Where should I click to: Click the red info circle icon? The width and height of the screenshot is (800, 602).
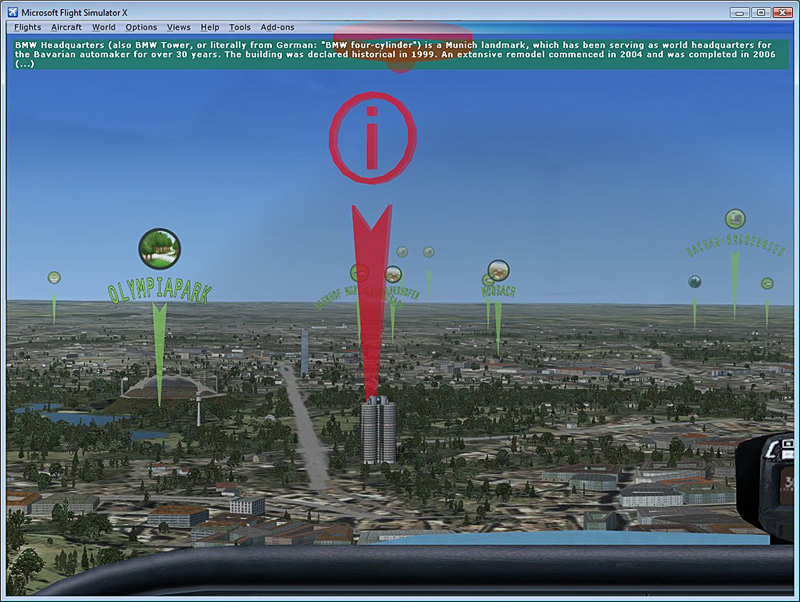pos(372,139)
